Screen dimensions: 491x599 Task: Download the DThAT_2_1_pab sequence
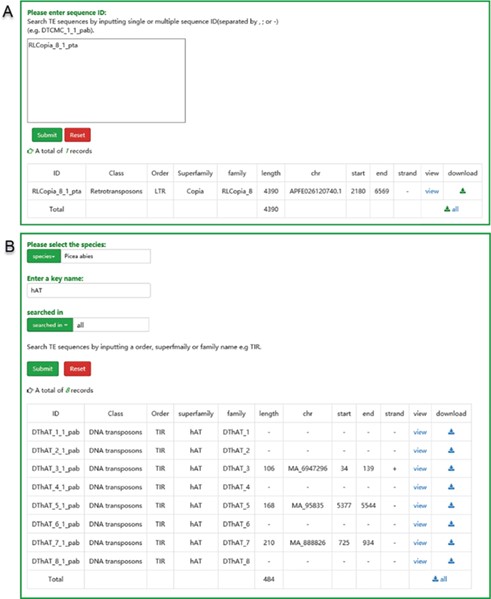tap(451, 450)
